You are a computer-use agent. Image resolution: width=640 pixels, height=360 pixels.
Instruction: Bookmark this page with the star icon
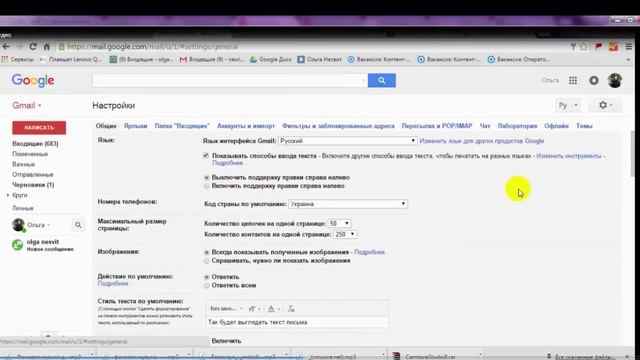coord(584,47)
